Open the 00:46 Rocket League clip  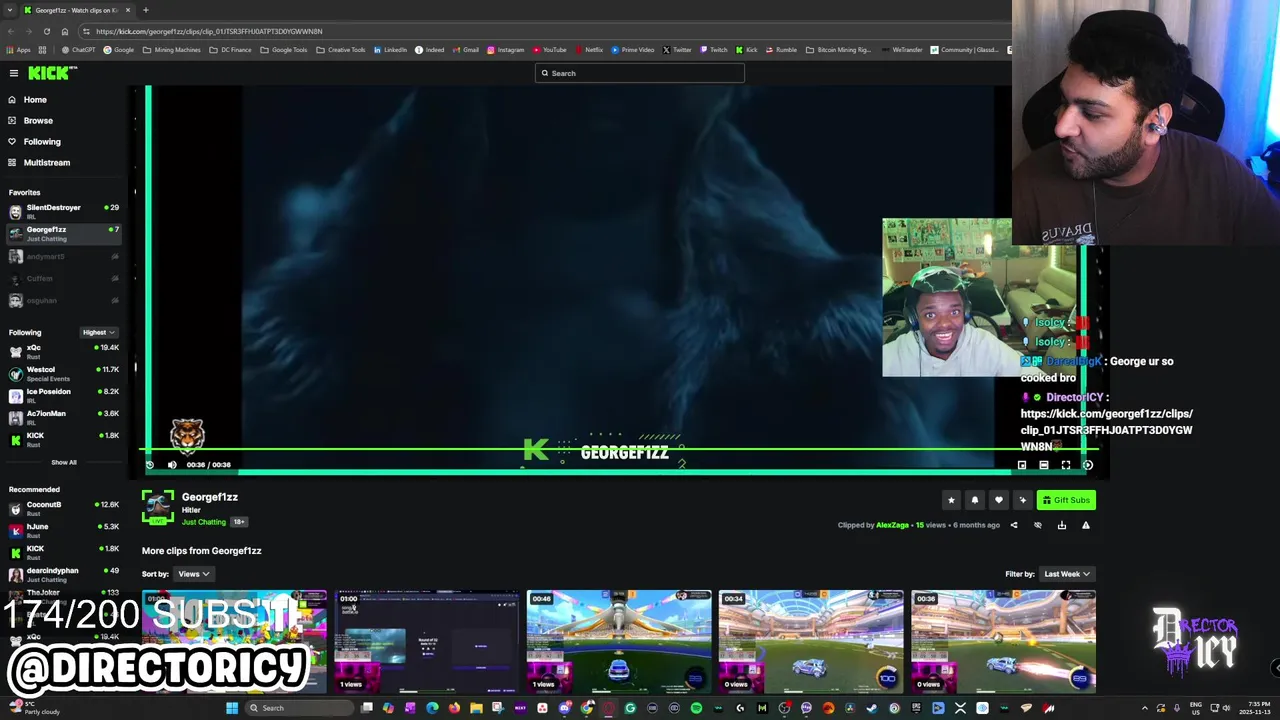tap(619, 641)
